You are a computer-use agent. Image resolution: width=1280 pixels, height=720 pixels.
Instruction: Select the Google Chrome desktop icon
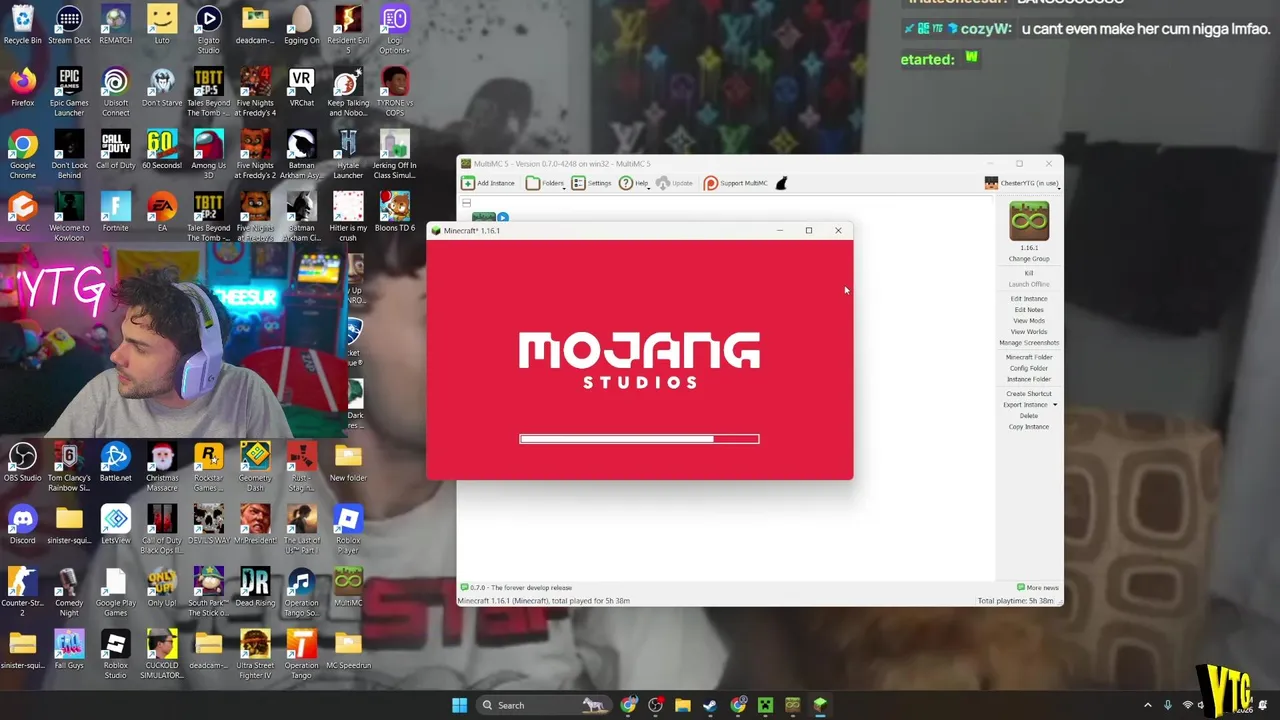[22, 155]
